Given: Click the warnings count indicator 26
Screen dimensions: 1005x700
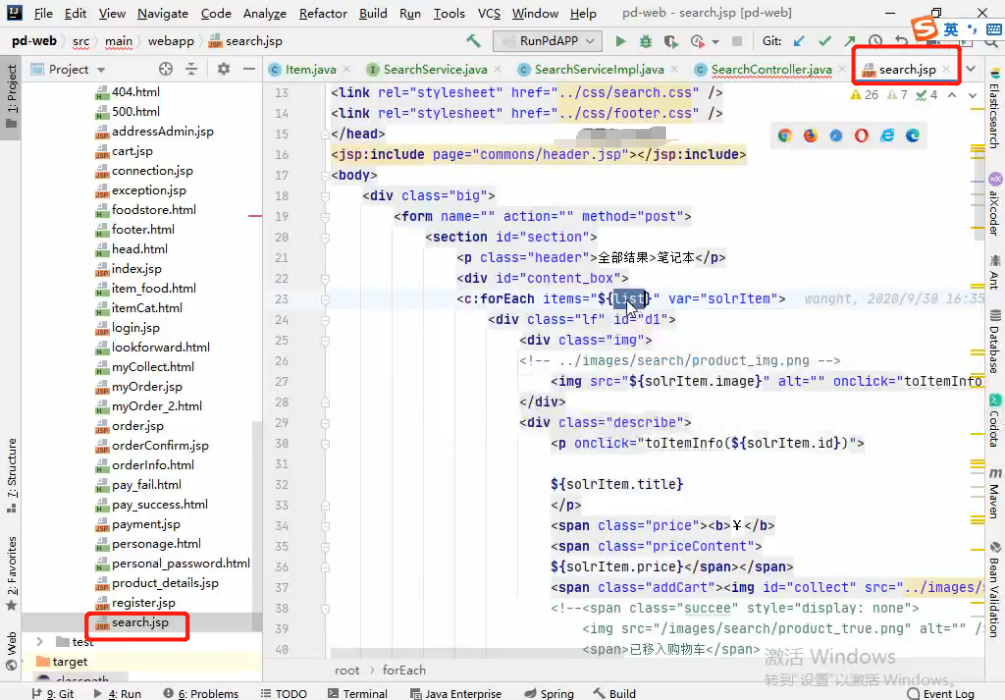Looking at the screenshot, I should click(x=864, y=95).
